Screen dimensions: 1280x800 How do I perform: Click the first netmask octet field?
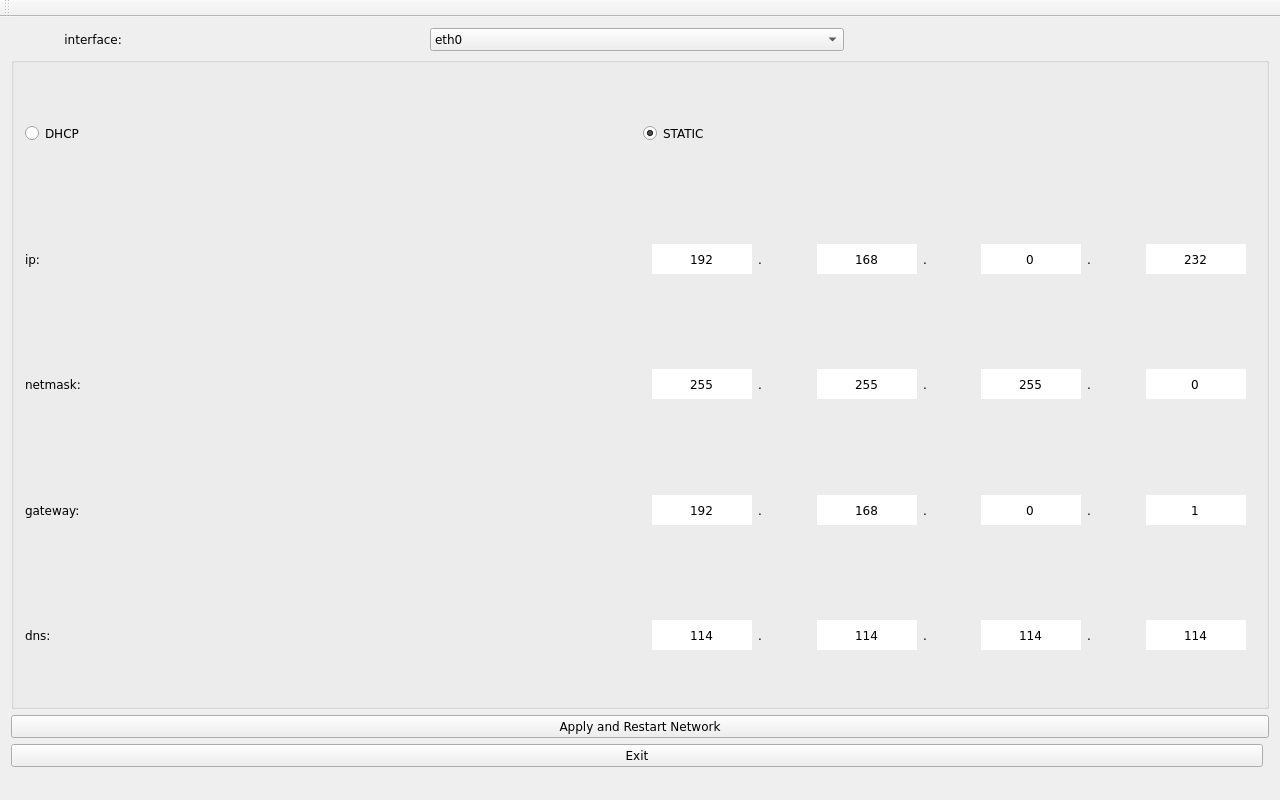click(701, 384)
